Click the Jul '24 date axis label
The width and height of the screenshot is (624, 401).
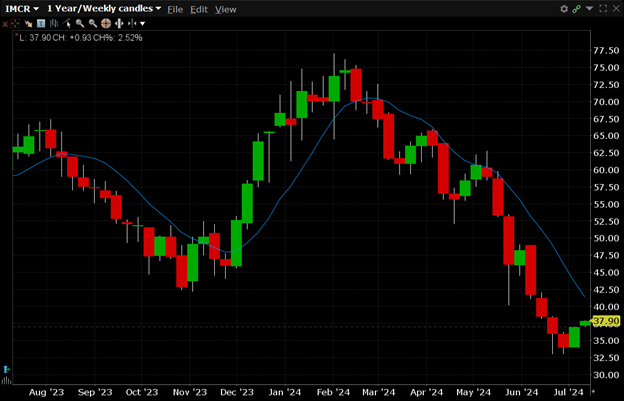point(568,393)
